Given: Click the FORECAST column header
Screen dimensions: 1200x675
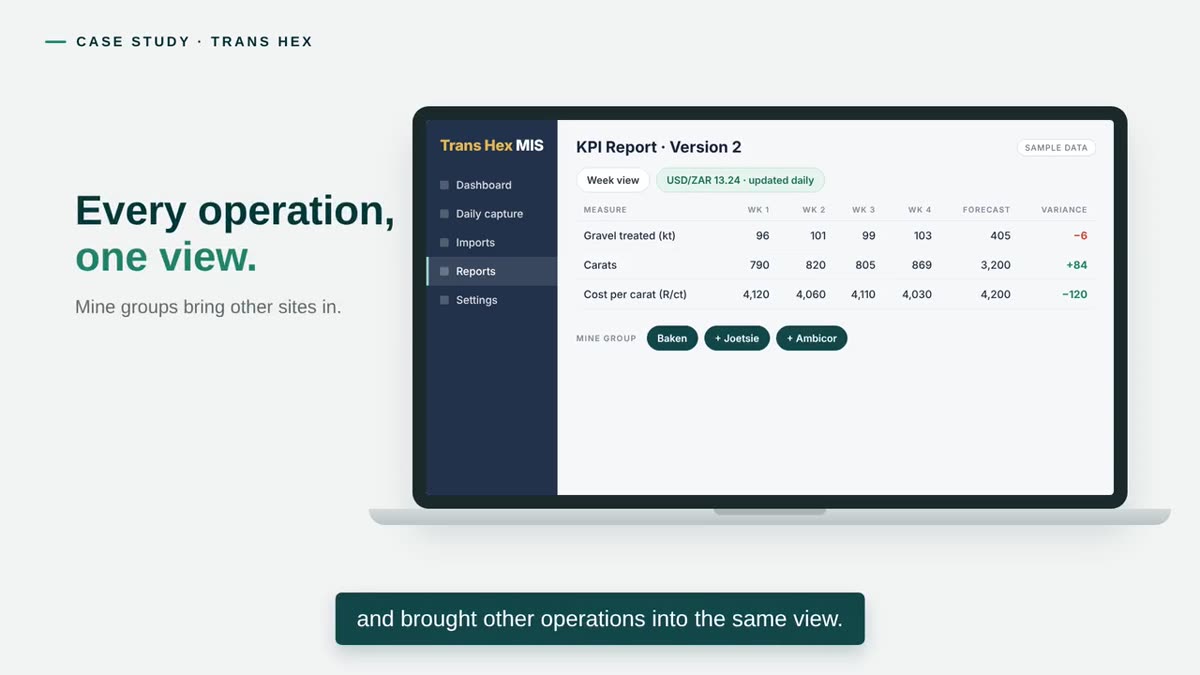Looking at the screenshot, I should pyautogui.click(x=987, y=210).
